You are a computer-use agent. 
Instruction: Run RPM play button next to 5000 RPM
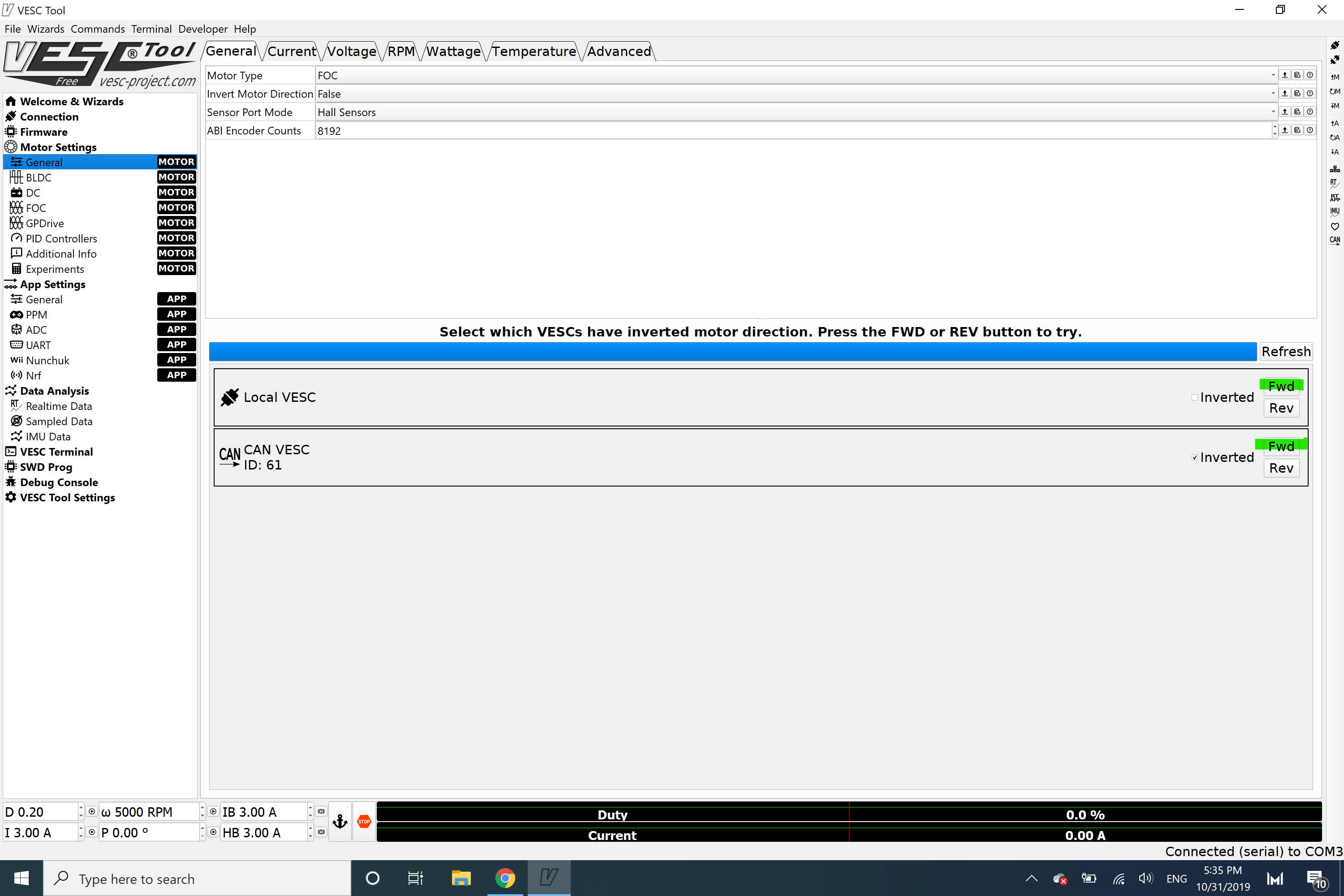pos(213,811)
